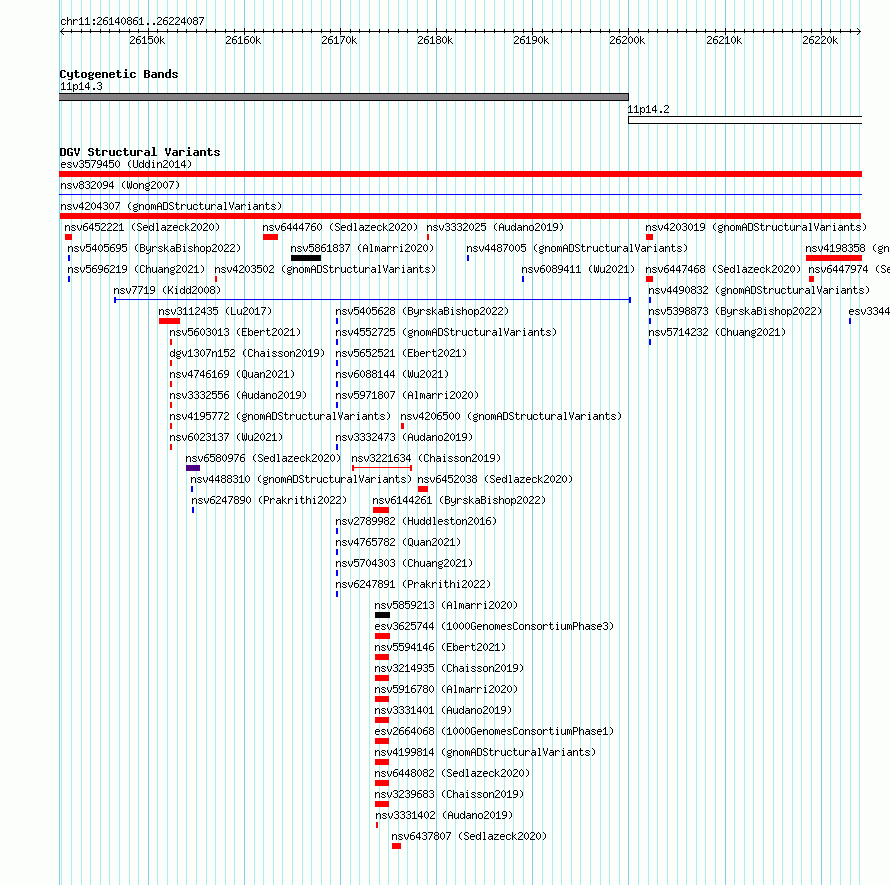Click nsv4203502 (gnomADStructuralVariants) label

coord(325,269)
